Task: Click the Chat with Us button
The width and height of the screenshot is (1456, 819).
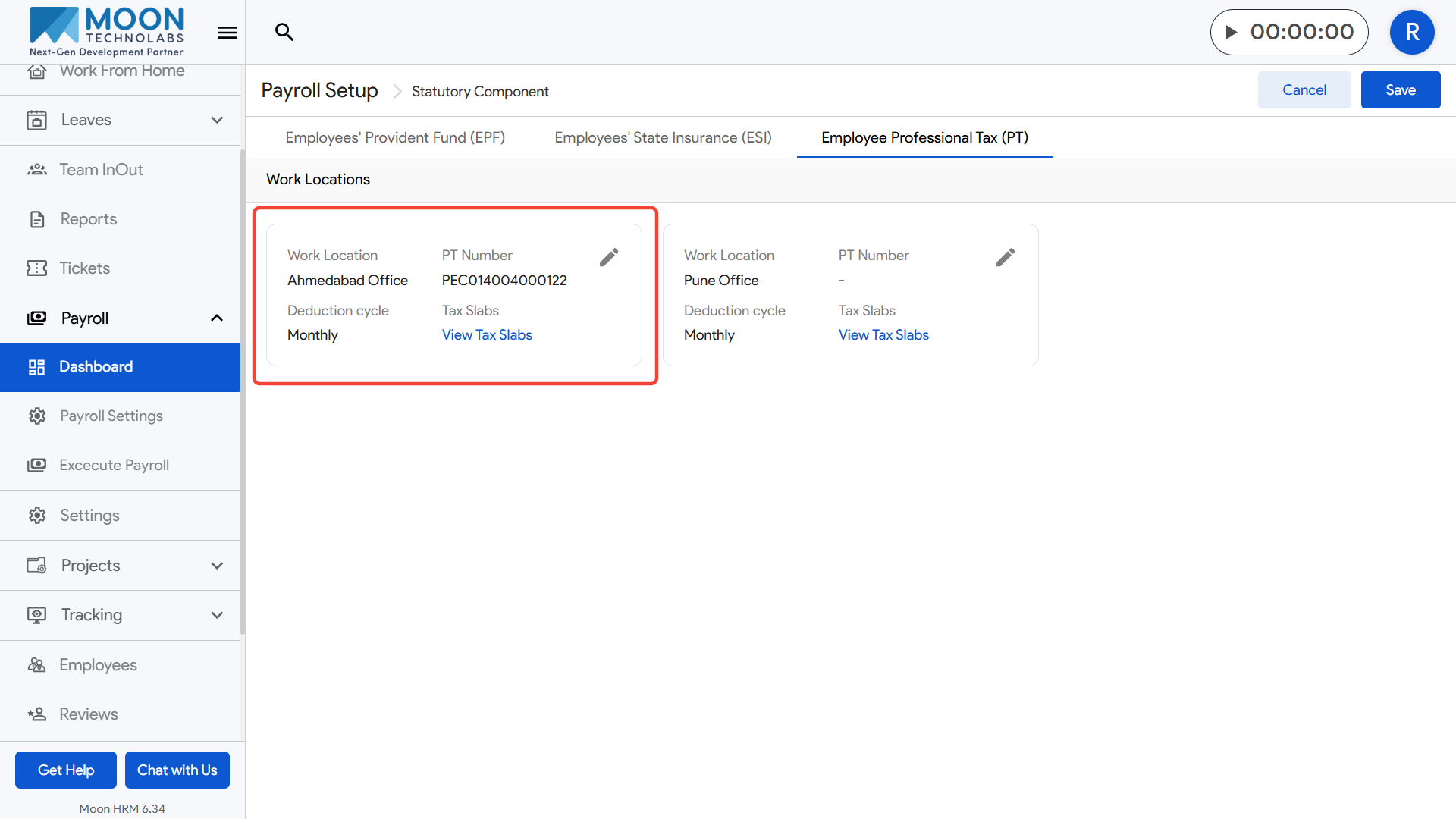Action: [177, 770]
